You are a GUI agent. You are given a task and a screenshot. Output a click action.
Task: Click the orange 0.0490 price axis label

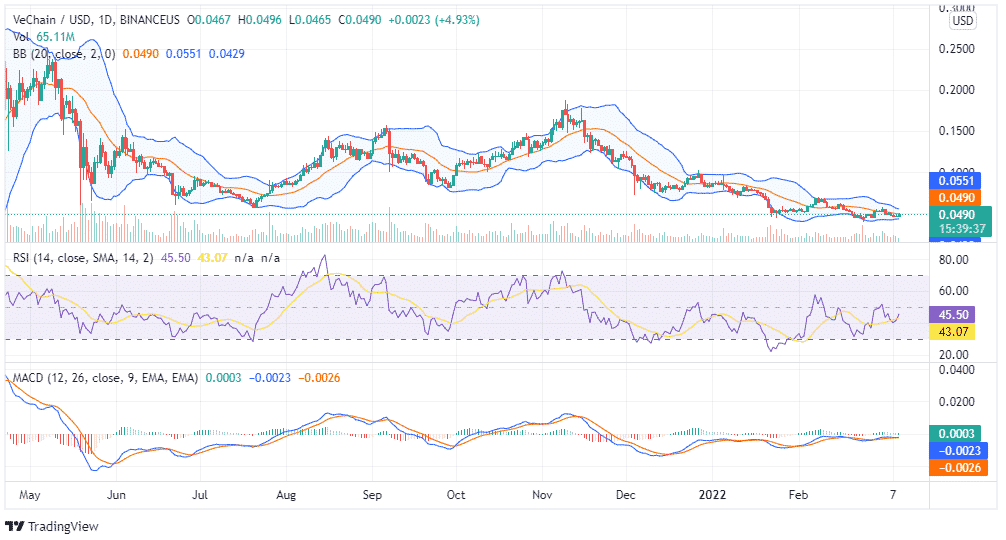click(955, 198)
